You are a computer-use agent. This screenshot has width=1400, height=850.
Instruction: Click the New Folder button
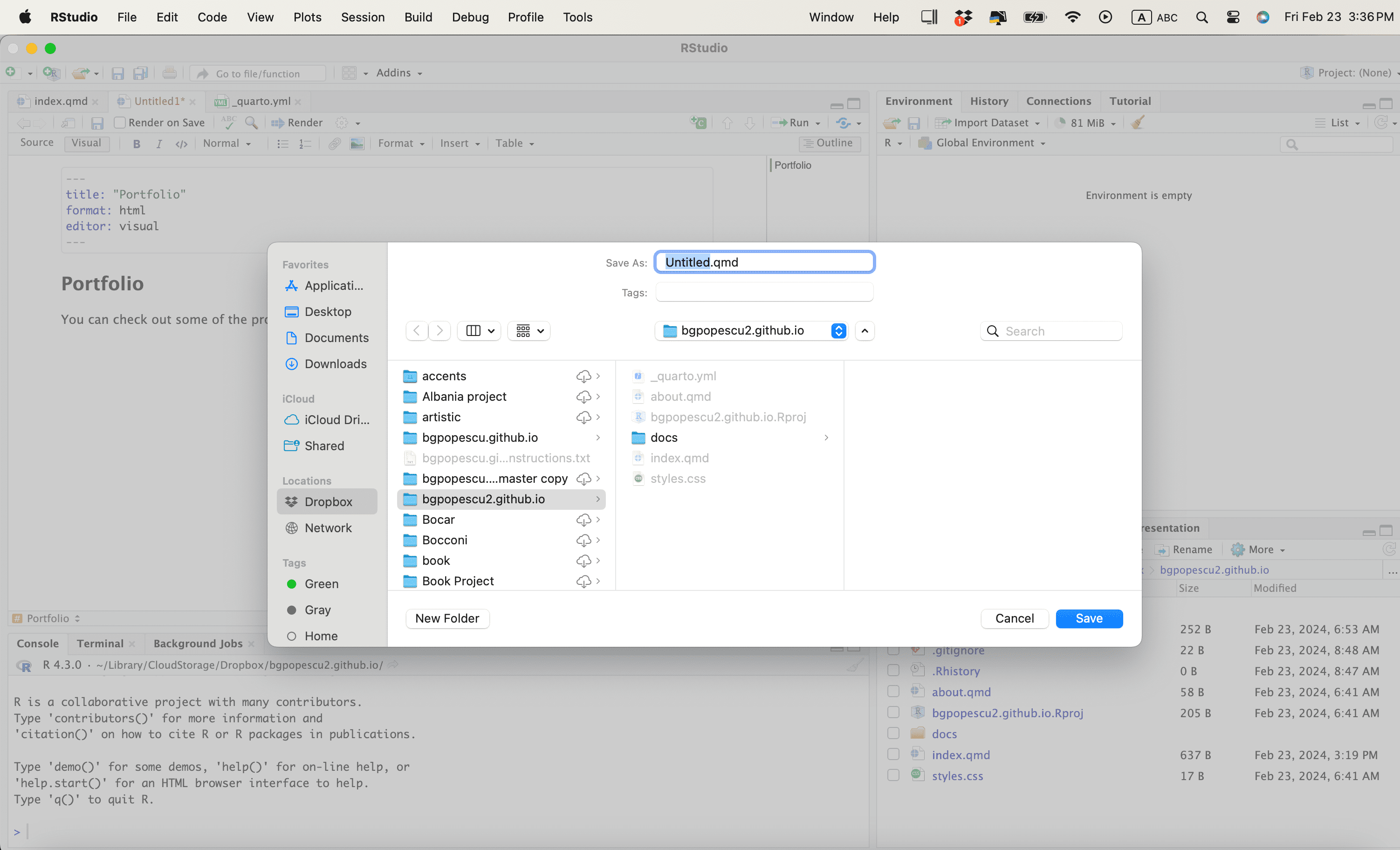447,618
